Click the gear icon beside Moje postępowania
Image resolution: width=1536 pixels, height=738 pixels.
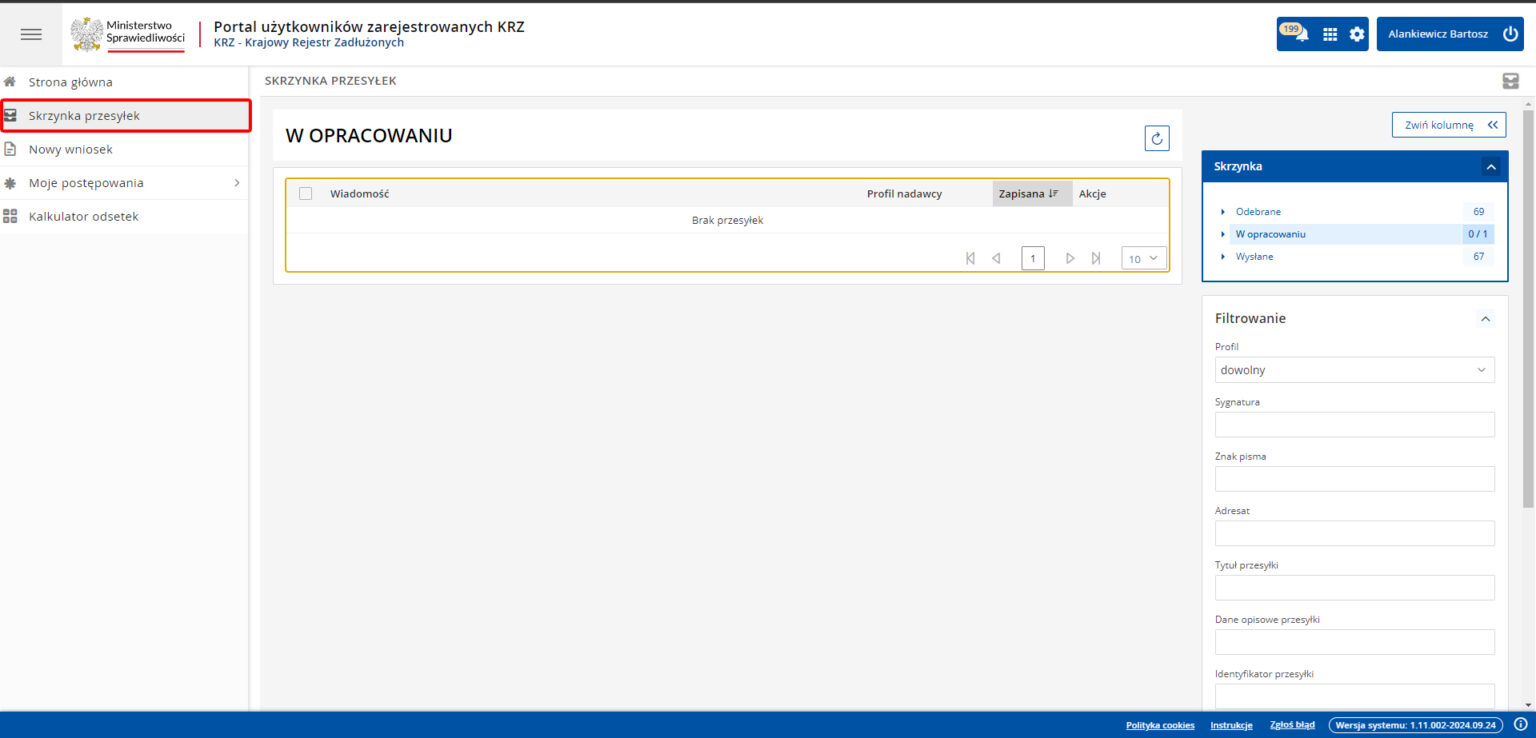click(10, 183)
